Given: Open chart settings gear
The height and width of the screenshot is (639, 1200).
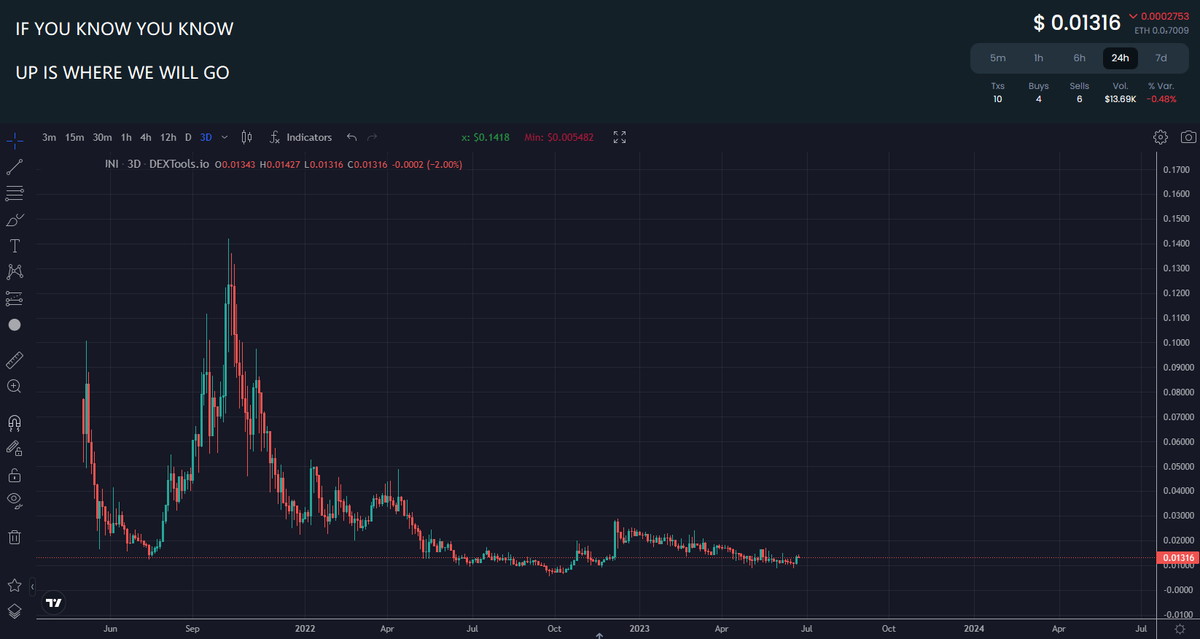Looking at the screenshot, I should tap(1160, 137).
